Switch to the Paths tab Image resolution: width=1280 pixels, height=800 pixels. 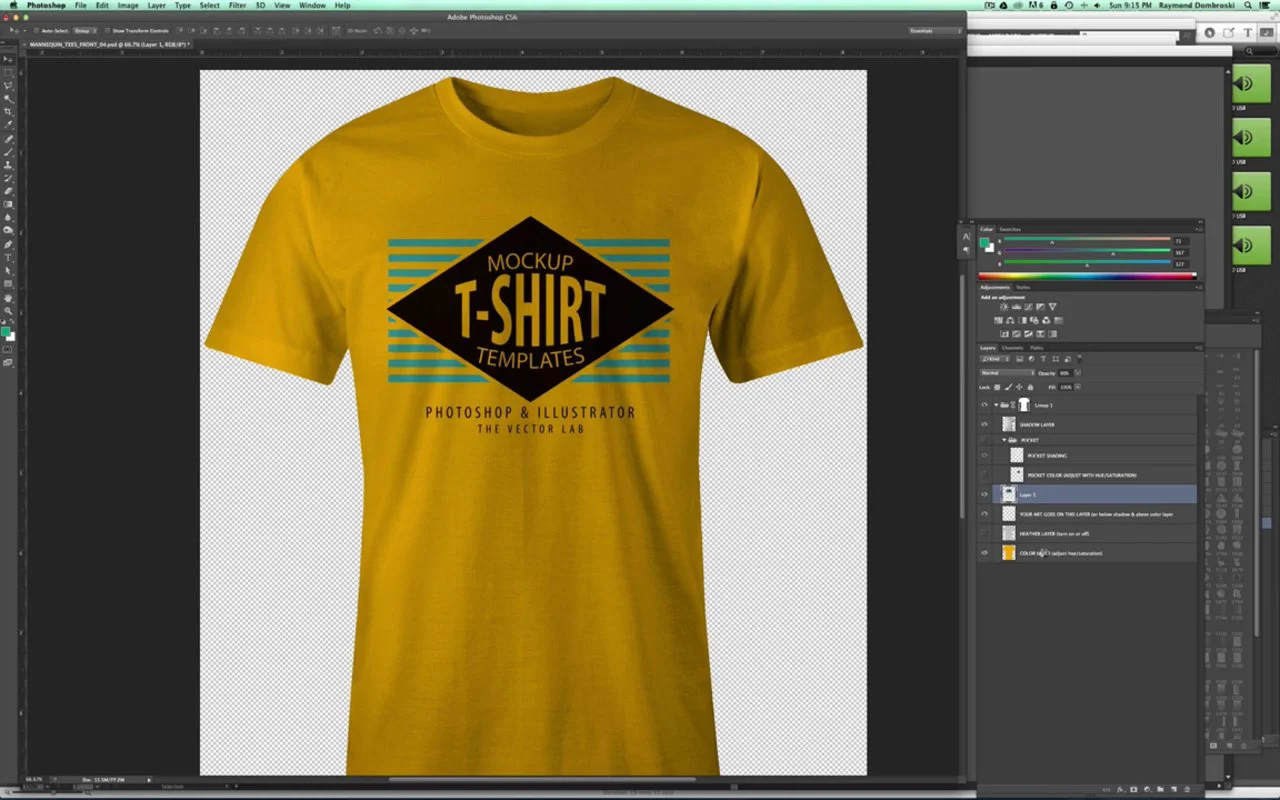click(1036, 348)
